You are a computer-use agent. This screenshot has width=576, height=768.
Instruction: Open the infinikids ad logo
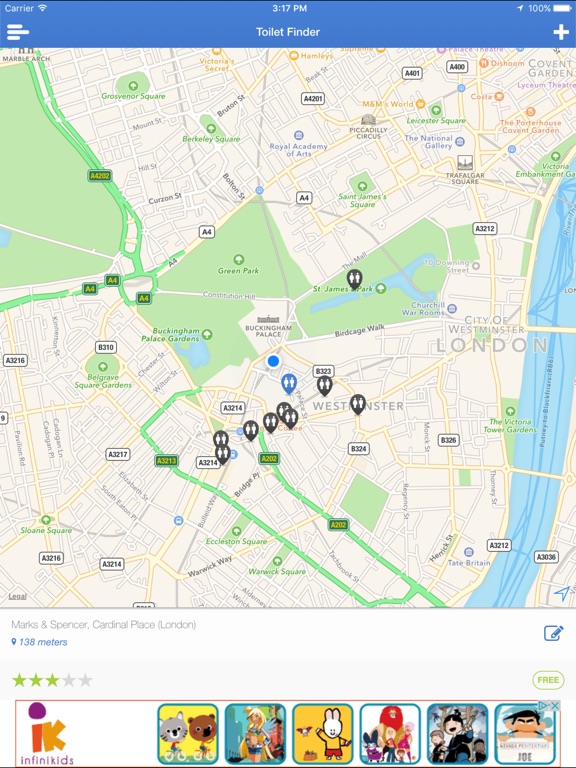click(48, 734)
